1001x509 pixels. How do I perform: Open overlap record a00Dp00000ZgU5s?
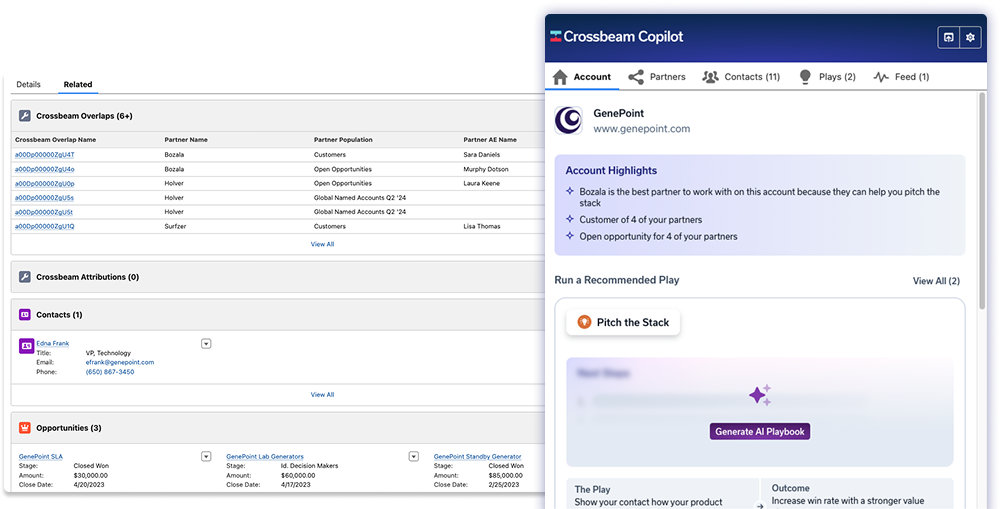[x=45, y=198]
